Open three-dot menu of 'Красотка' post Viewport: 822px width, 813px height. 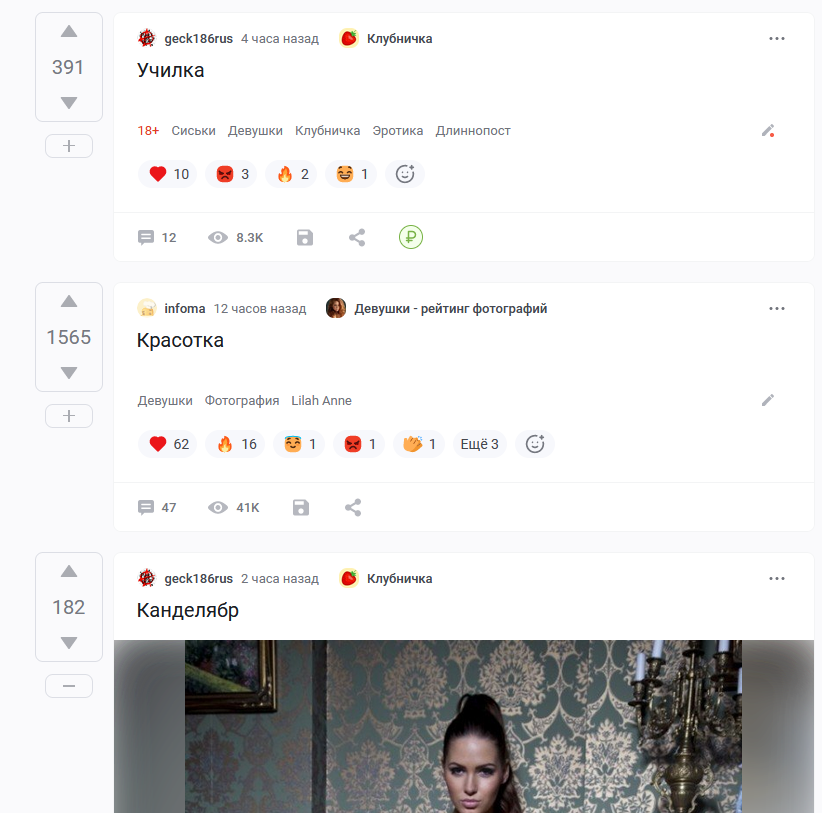(776, 308)
